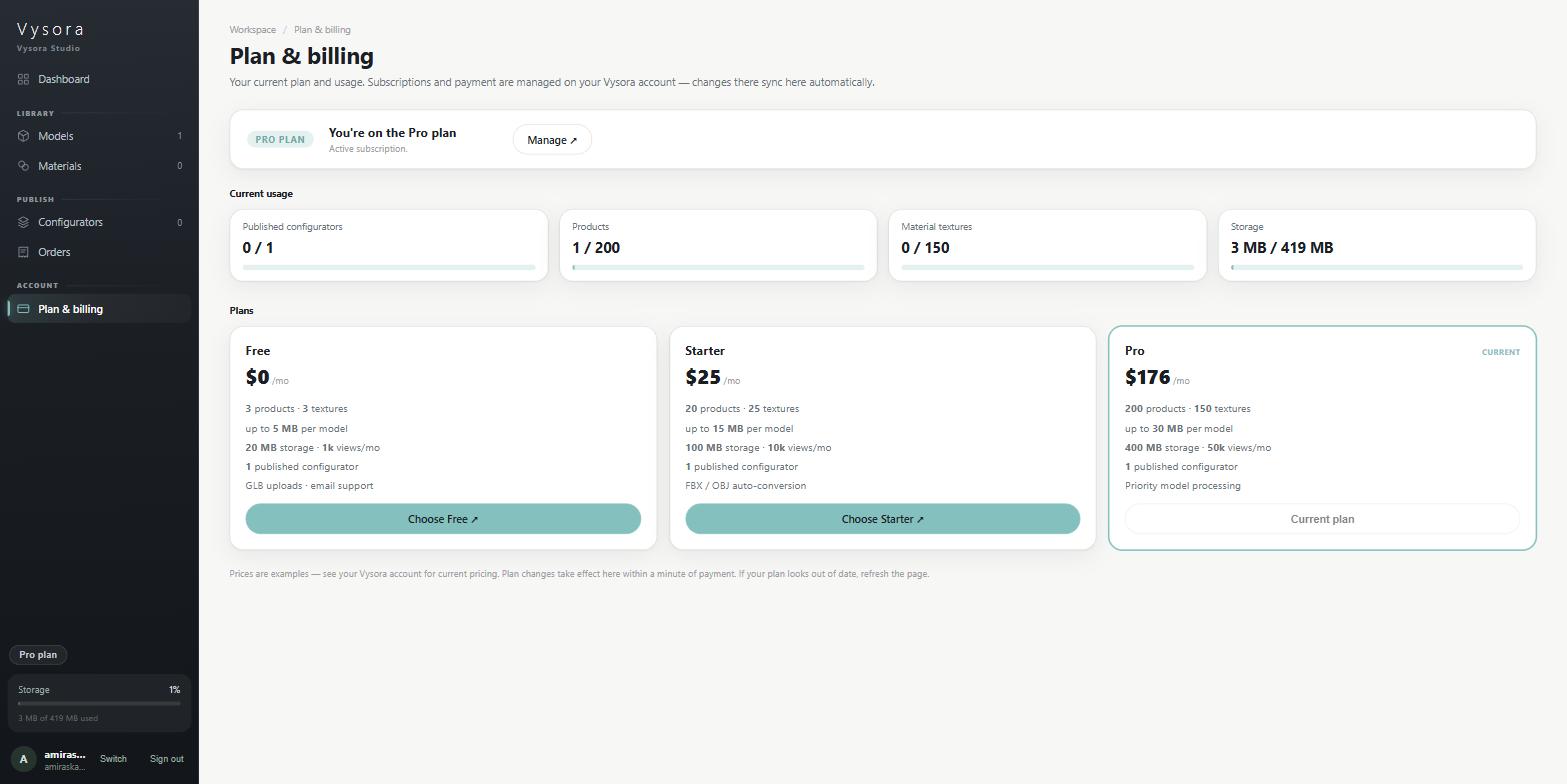
Task: Click the '1 / 200' products value
Action: point(596,248)
